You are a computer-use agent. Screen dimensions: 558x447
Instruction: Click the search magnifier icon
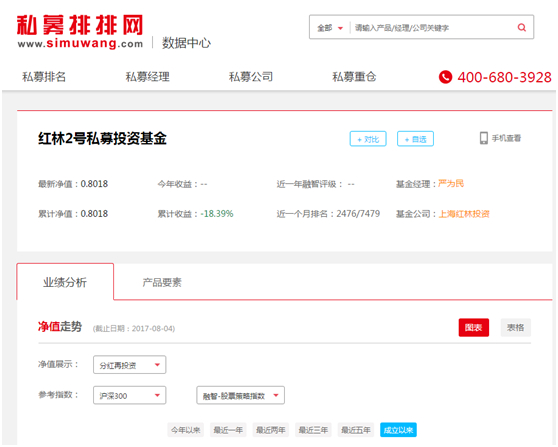(x=521, y=27)
